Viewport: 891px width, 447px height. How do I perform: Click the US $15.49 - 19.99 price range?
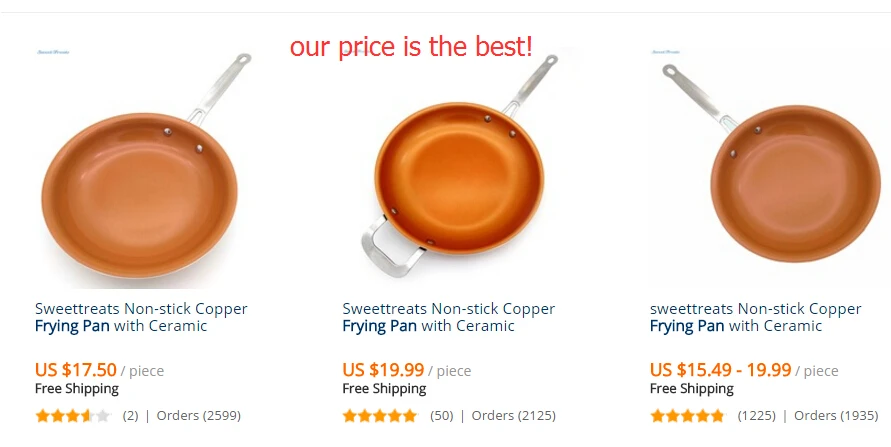click(x=720, y=370)
